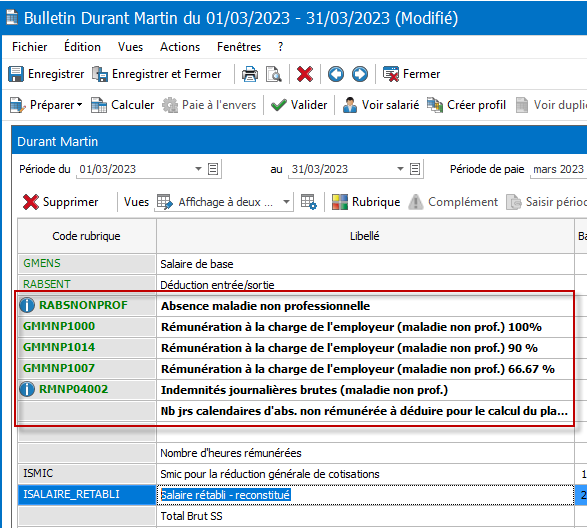
Task: Click the red X delete toolbar icon
Action: tap(305, 74)
